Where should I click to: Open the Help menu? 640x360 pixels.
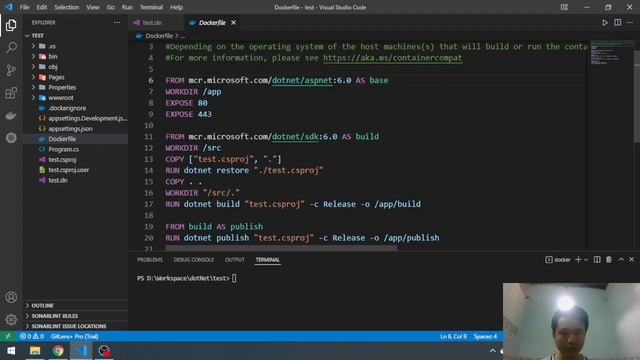(x=176, y=7)
